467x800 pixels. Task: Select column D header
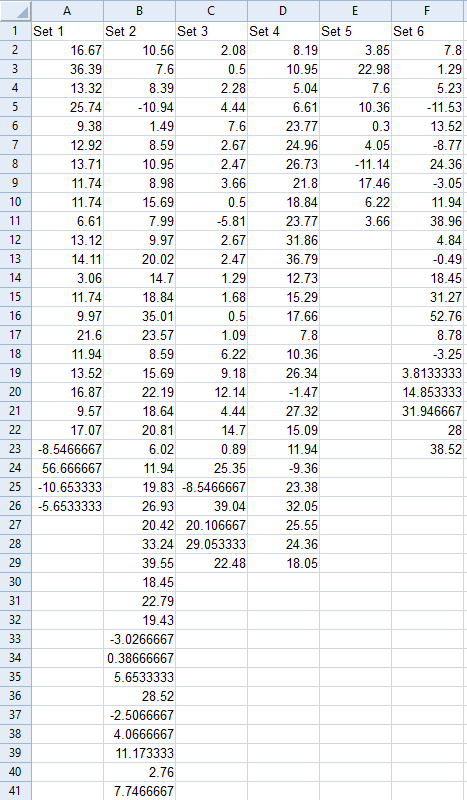point(283,11)
